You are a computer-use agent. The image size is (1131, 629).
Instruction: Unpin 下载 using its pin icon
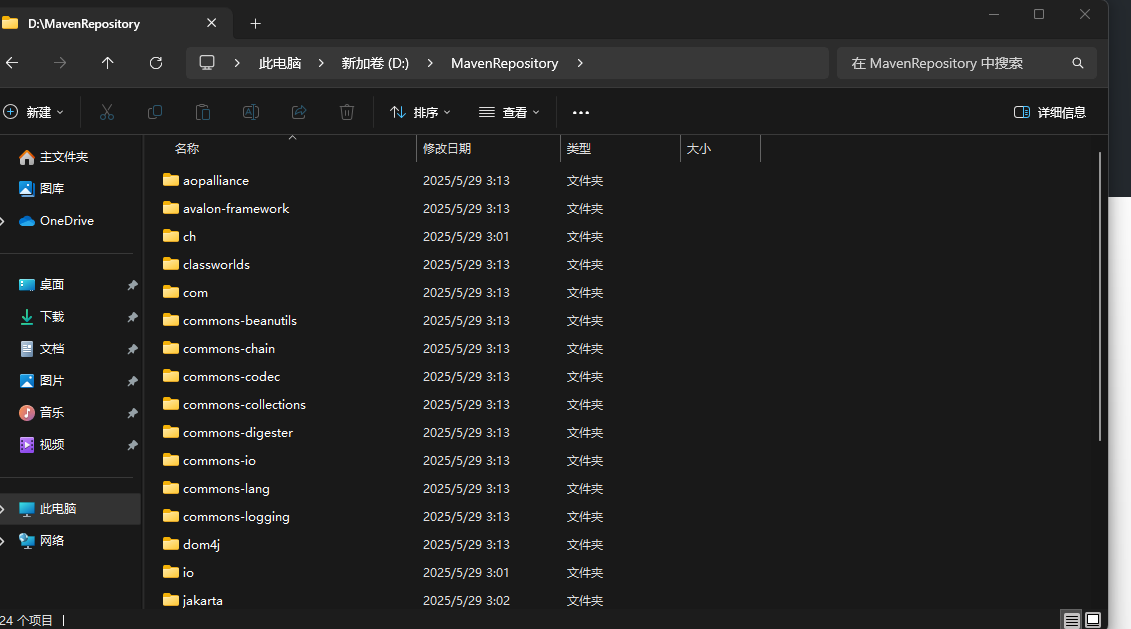[133, 317]
